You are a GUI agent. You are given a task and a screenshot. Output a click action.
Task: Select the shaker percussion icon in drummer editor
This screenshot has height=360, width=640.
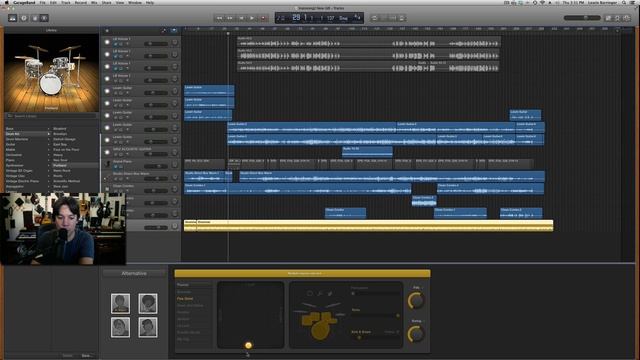click(320, 293)
